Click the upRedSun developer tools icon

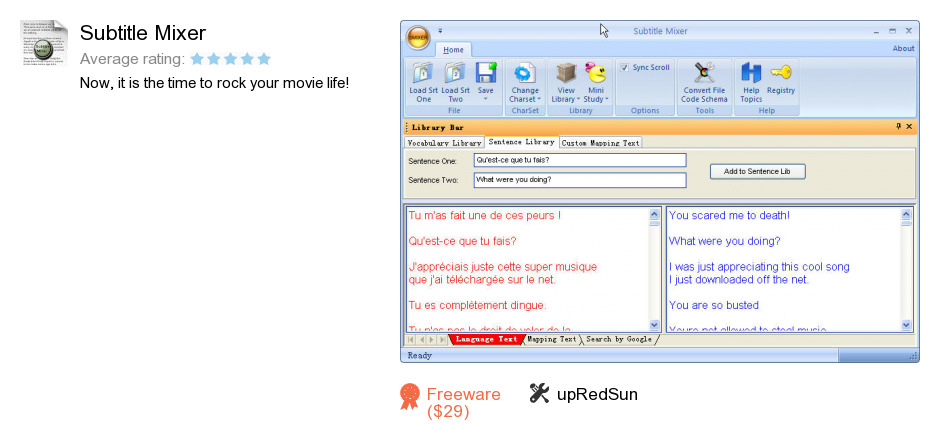coord(540,393)
